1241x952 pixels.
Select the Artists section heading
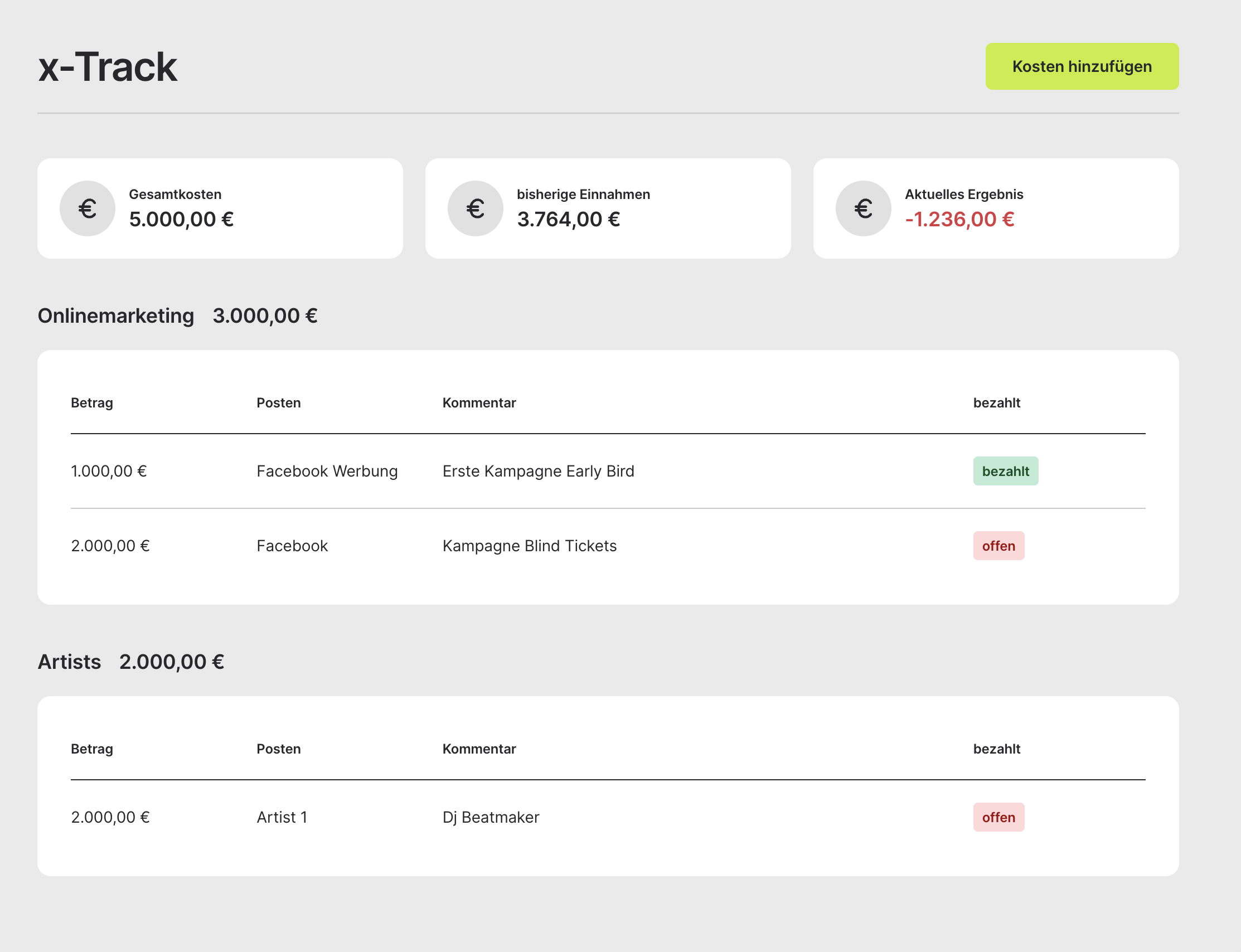[x=69, y=662]
